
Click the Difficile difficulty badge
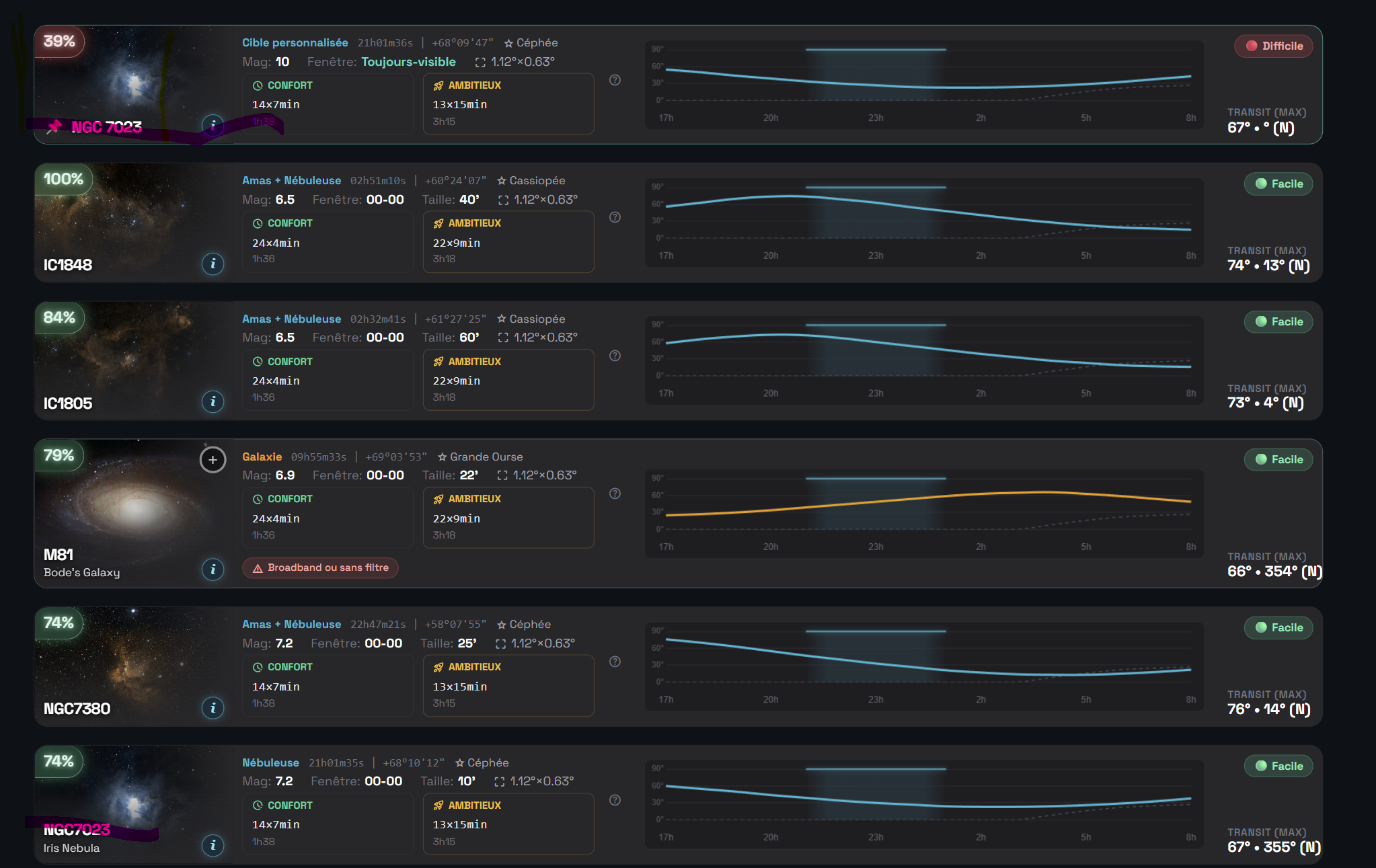point(1274,46)
